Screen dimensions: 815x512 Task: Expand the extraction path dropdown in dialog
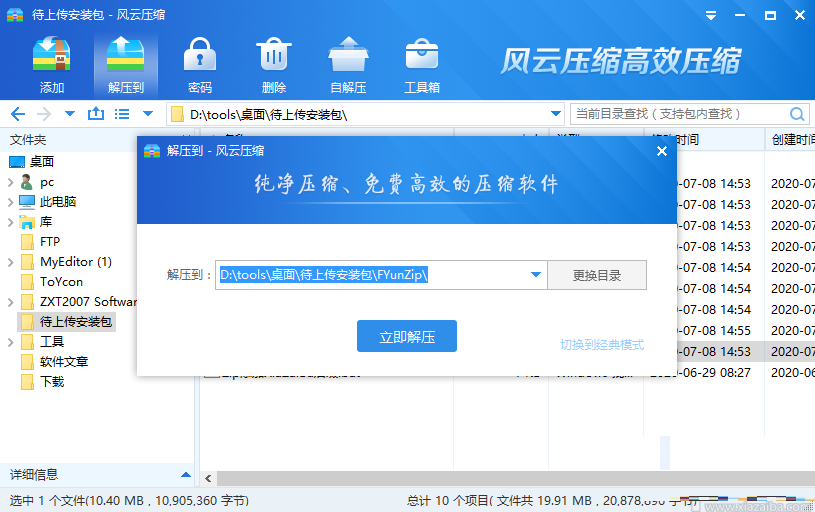point(536,275)
